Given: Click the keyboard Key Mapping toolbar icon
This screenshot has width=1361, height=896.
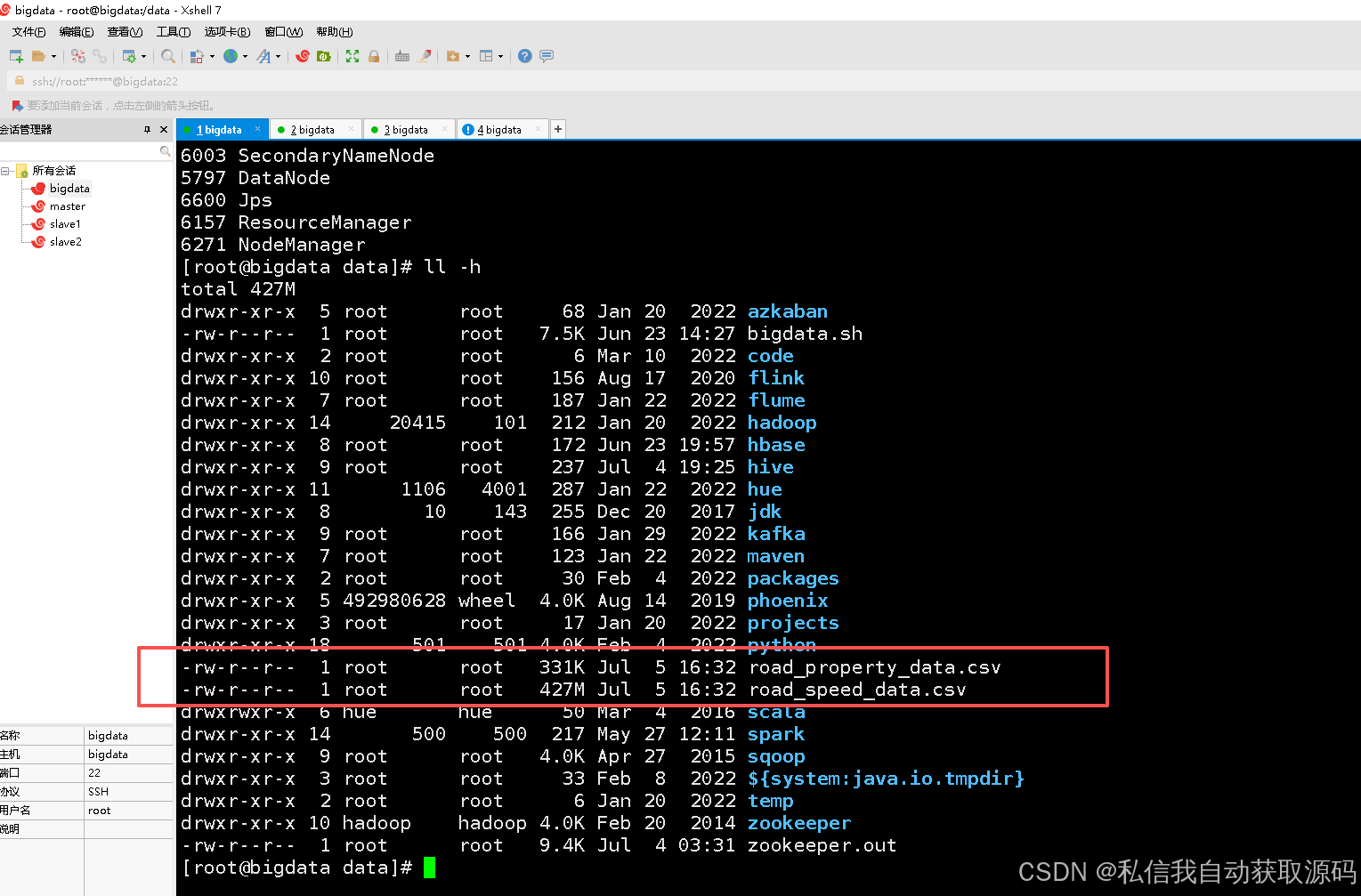Looking at the screenshot, I should tap(402, 56).
